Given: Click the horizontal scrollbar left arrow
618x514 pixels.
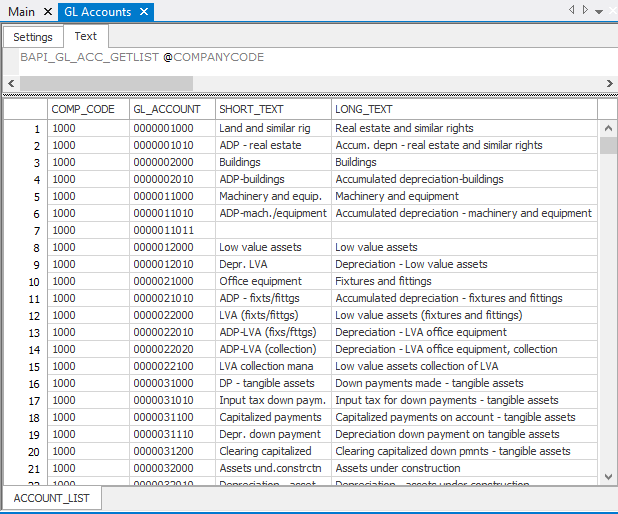Looking at the screenshot, I should coord(11,84).
